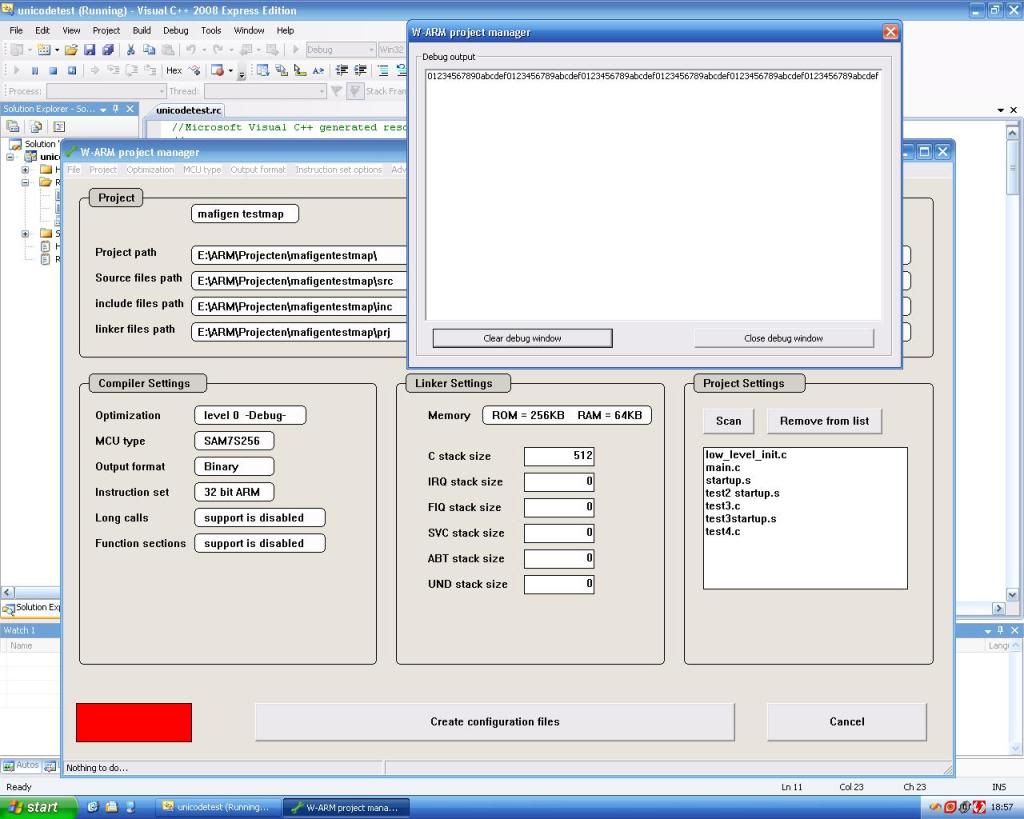Click the Redo toolbar icon
The image size is (1024, 819).
(218, 50)
